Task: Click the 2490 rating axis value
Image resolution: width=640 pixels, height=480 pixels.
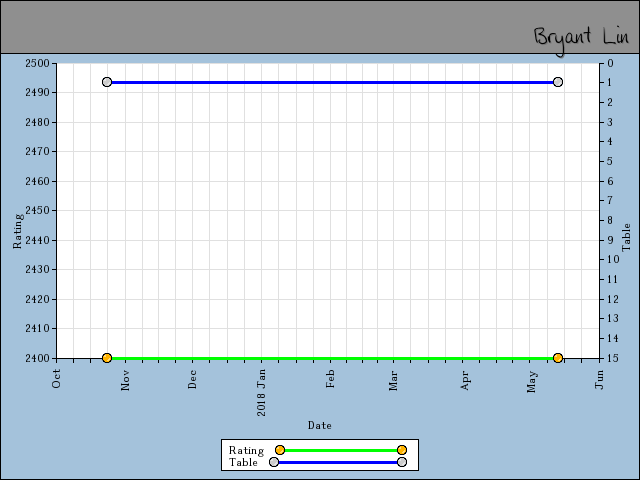Action: pyautogui.click(x=37, y=93)
